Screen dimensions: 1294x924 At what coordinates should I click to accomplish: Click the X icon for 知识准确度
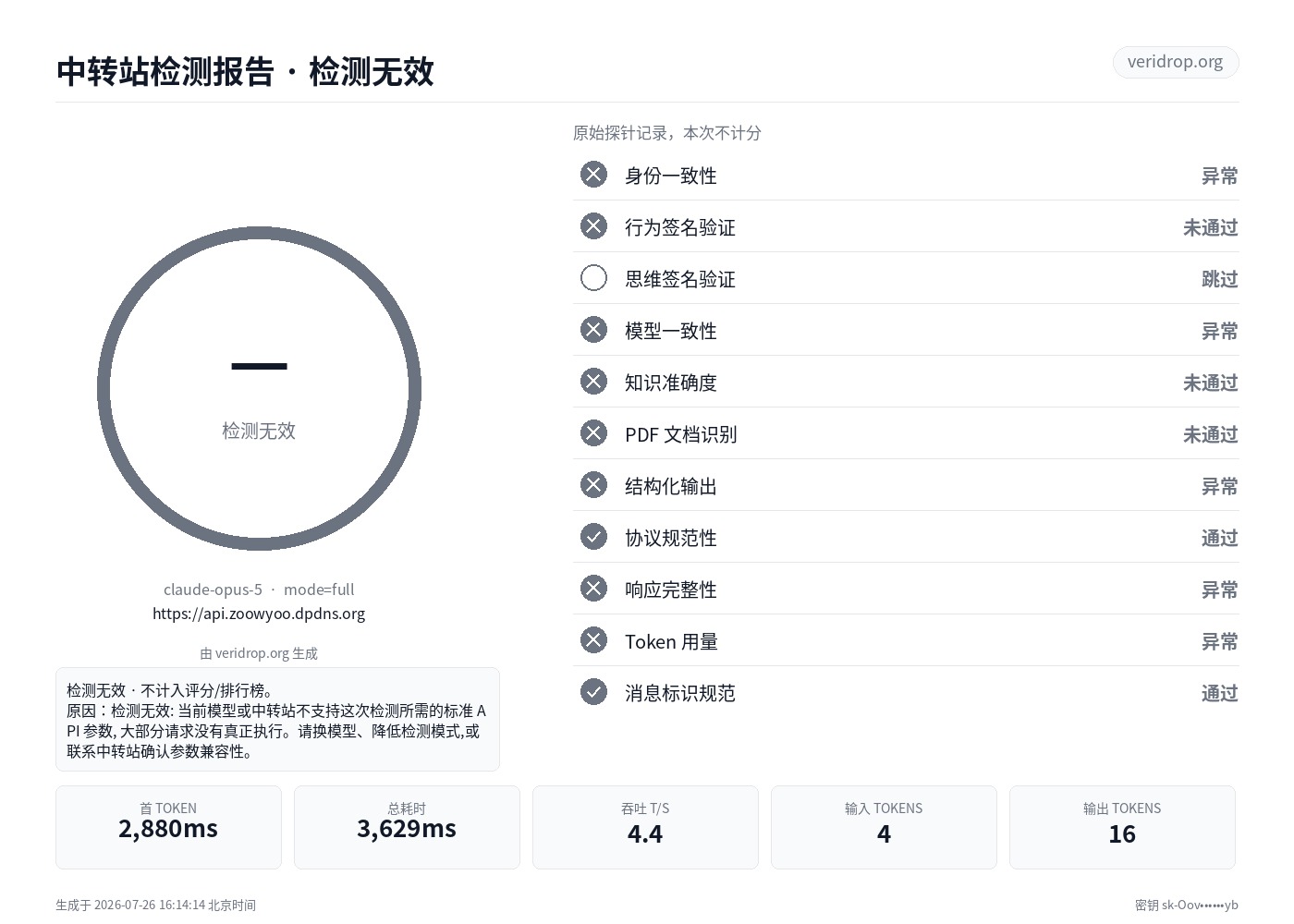[593, 382]
